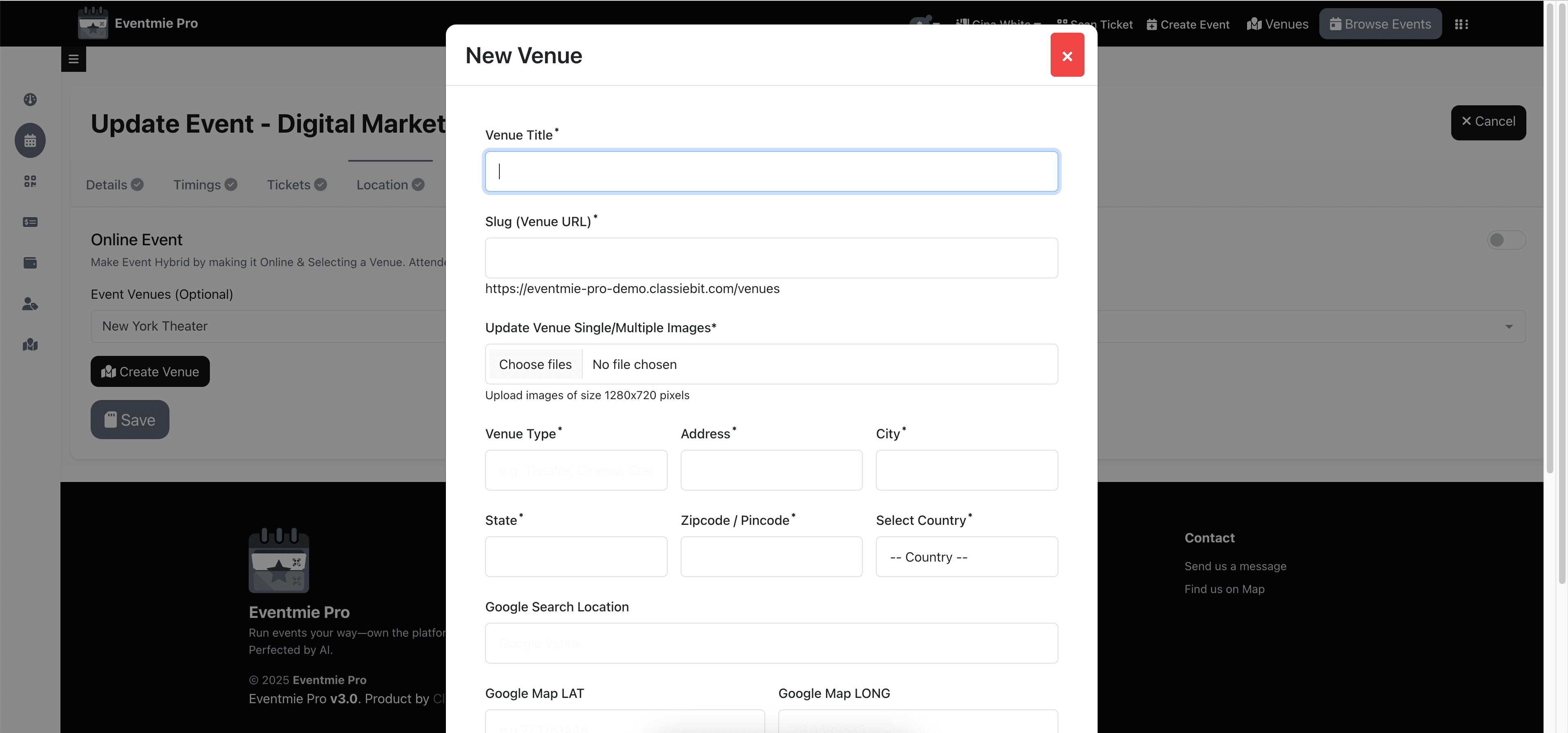The width and height of the screenshot is (1568, 733).
Task: Toggle the hamburger sidebar menu
Action: point(73,59)
